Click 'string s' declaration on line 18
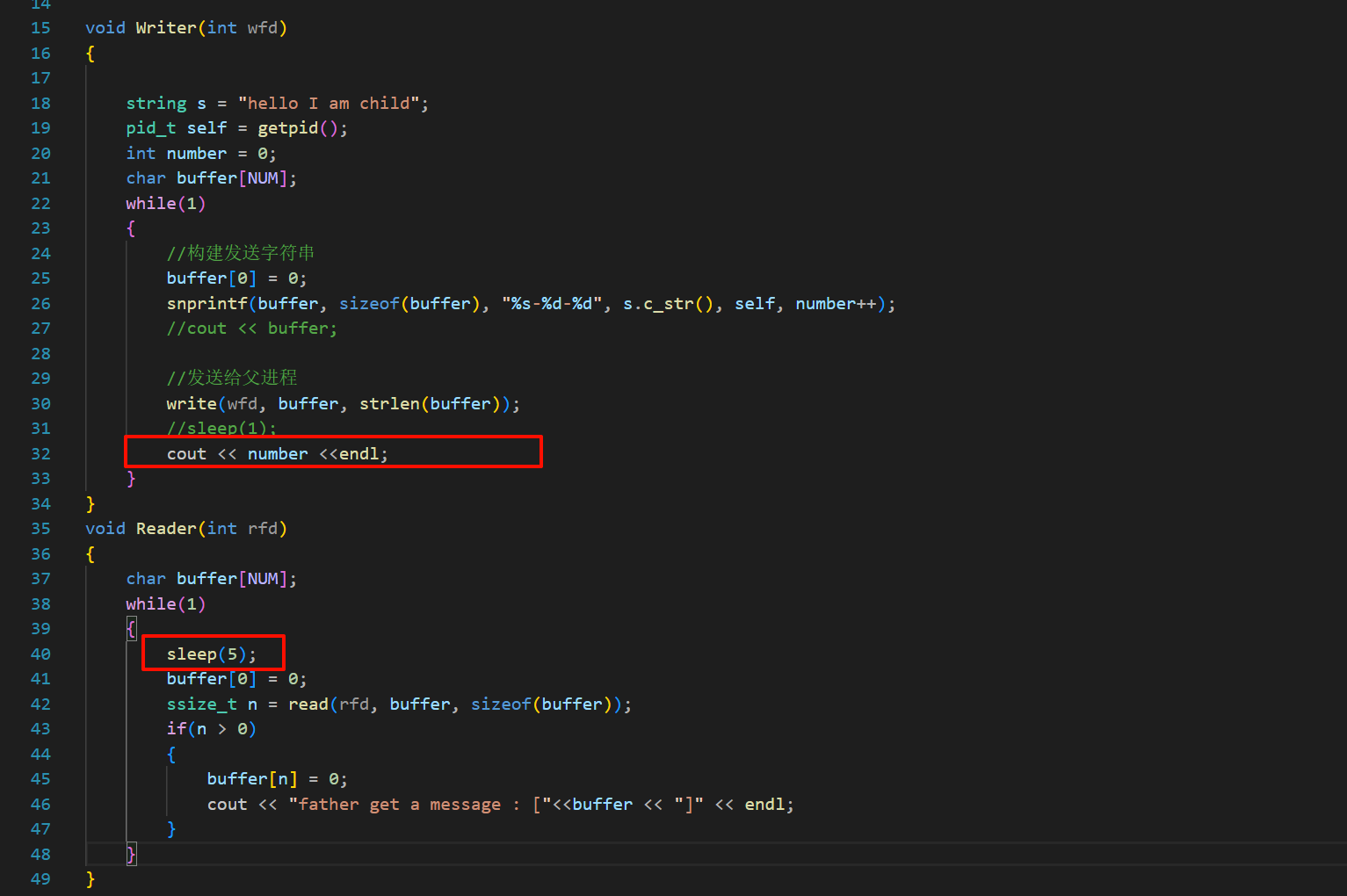This screenshot has height=896, width=1347. [x=166, y=104]
